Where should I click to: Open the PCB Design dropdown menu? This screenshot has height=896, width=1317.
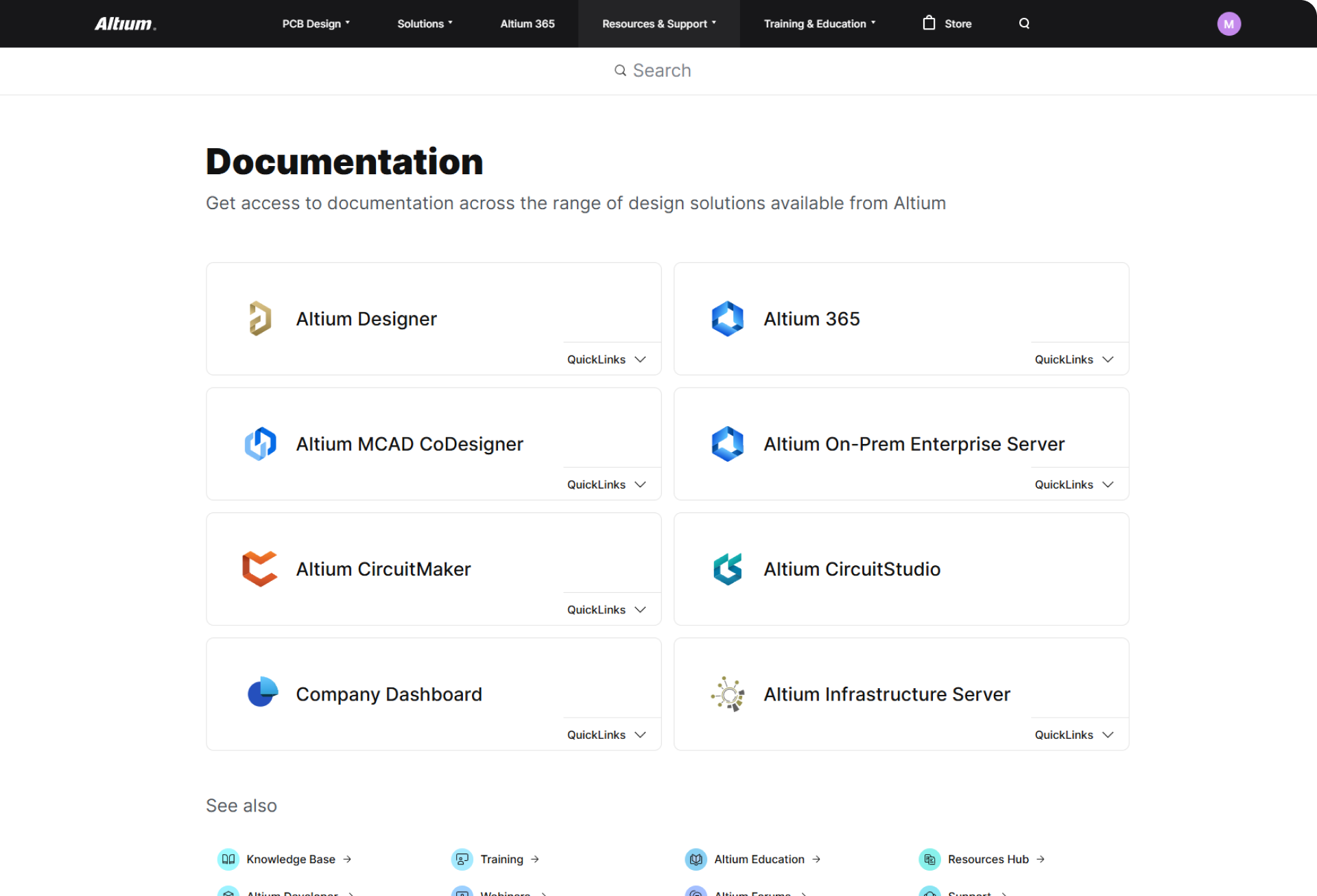point(316,24)
